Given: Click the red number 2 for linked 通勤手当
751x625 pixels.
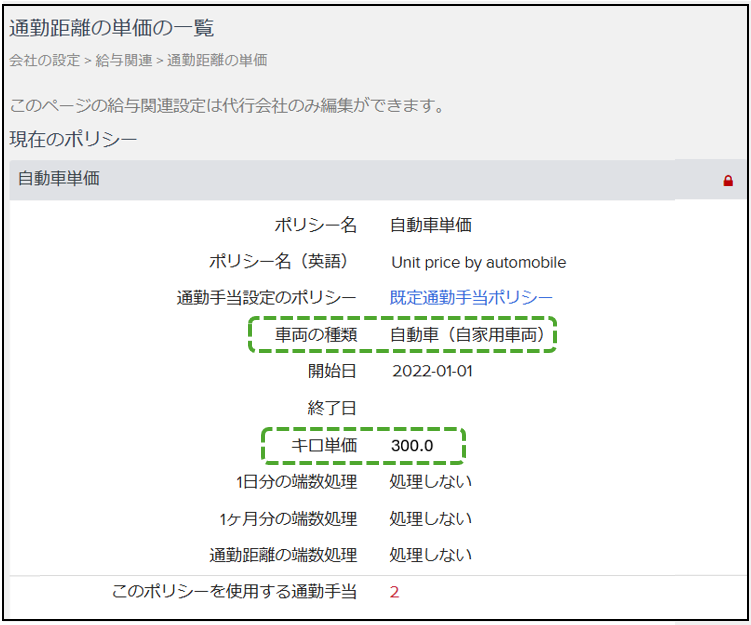Looking at the screenshot, I should pos(394,592).
